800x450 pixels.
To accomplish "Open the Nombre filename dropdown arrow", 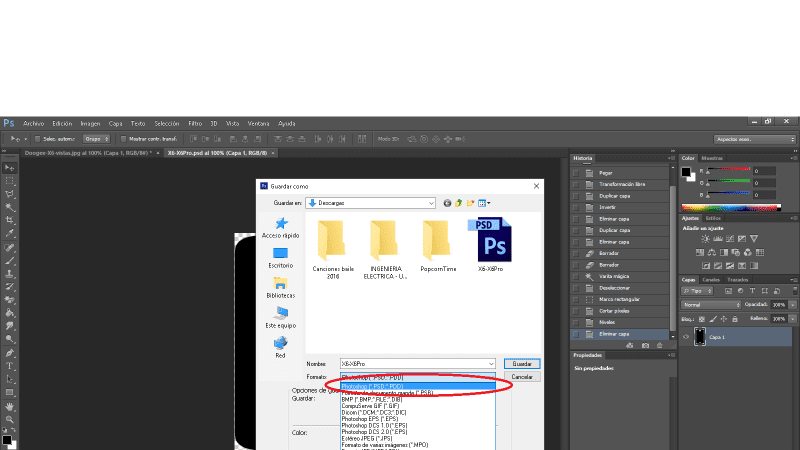I will [491, 364].
